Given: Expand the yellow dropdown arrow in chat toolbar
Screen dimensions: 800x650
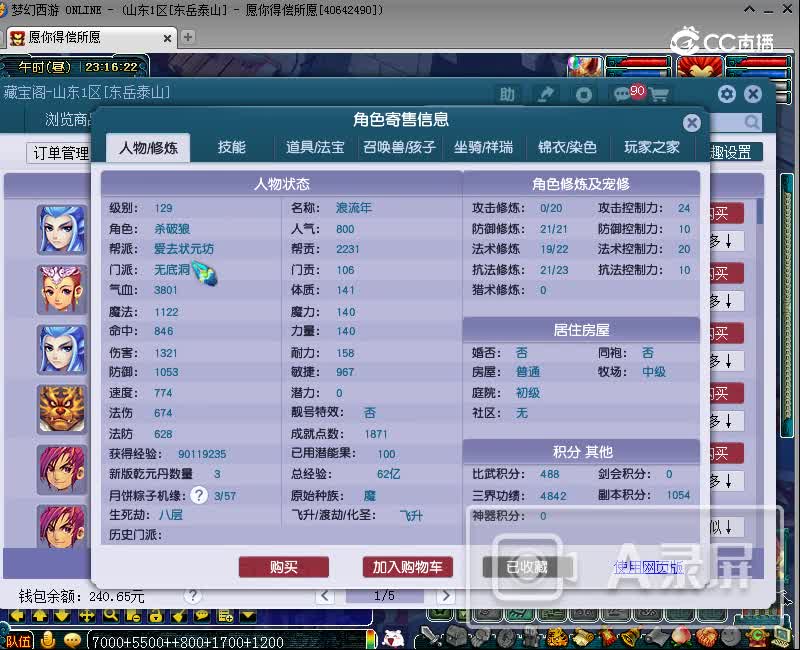Looking at the screenshot, I should [248, 616].
